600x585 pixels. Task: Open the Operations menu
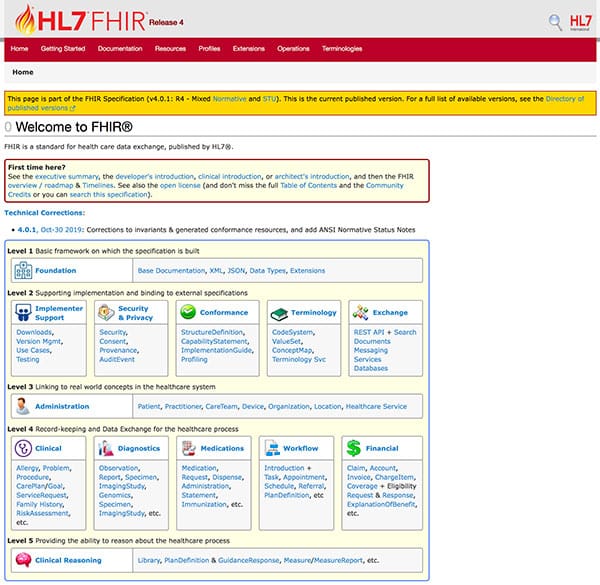[x=293, y=49]
